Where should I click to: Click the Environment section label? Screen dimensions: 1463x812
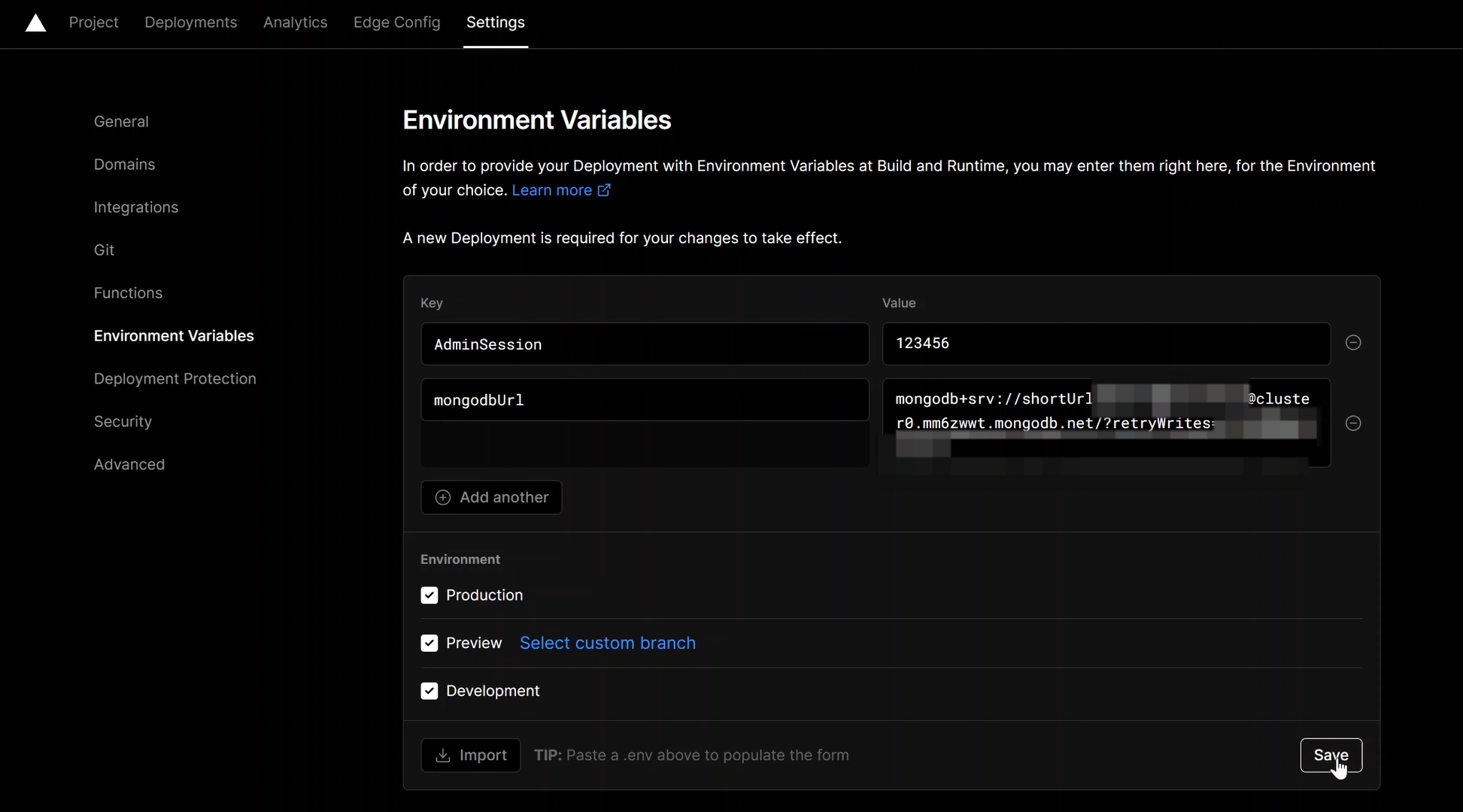(460, 559)
